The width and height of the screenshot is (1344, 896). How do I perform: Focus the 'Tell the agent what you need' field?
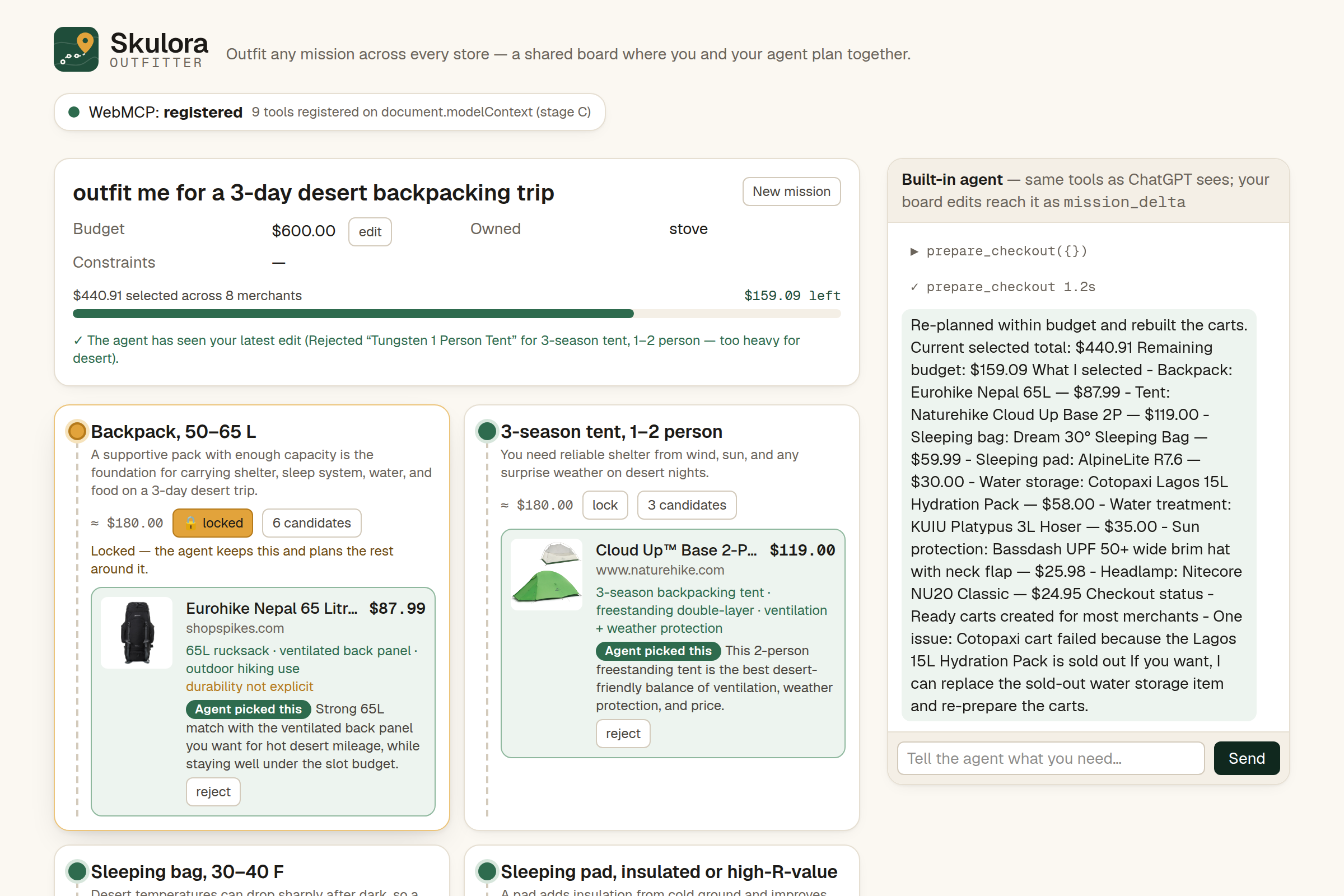pyautogui.click(x=1051, y=758)
